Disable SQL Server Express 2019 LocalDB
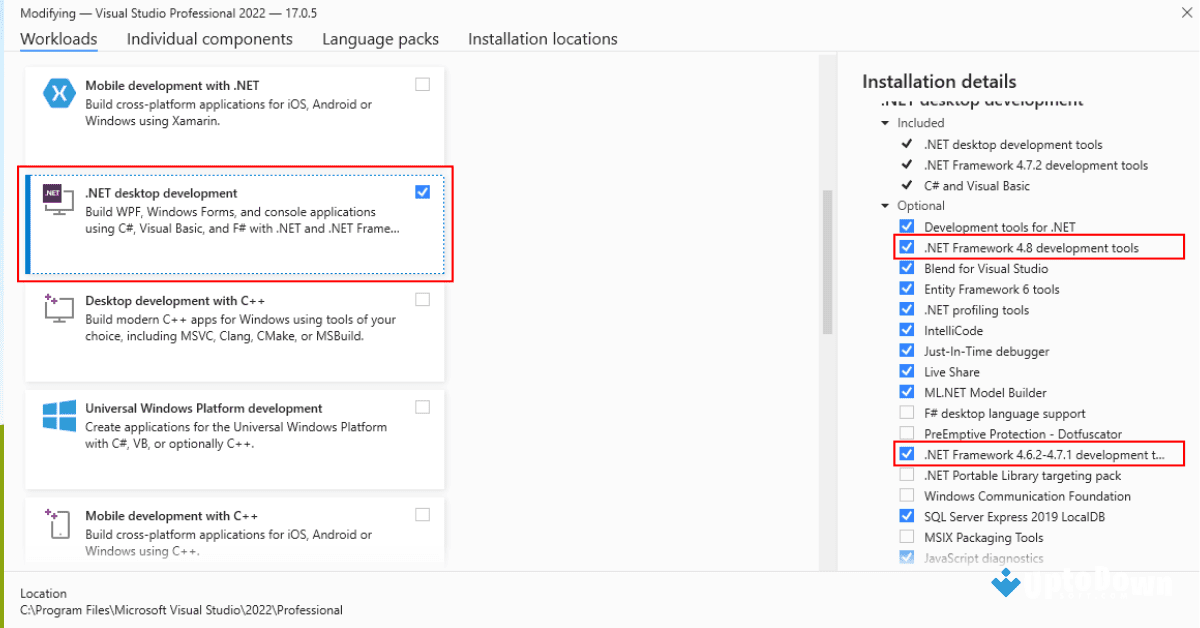 point(906,516)
